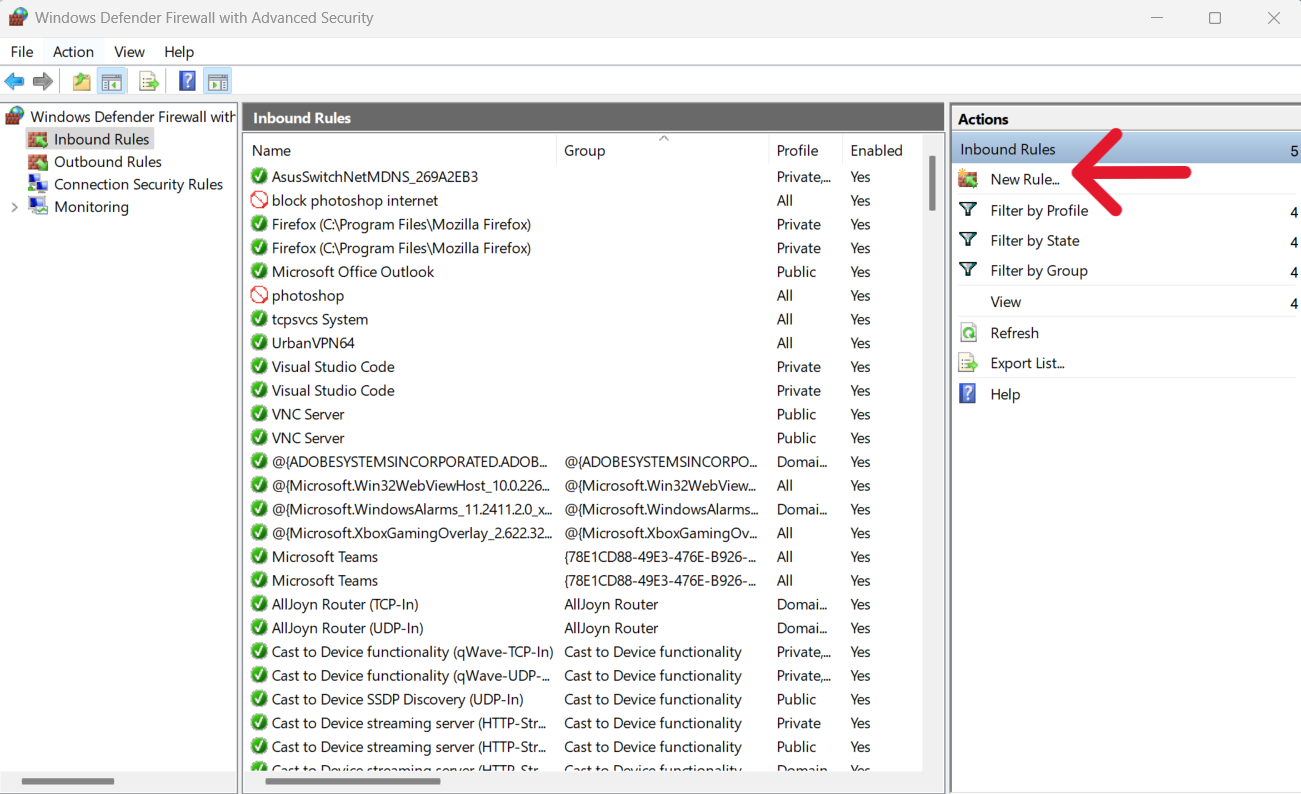1301x794 pixels.
Task: Click Profile cell 'Public' in Microsoft Office Outlook row
Action: pyautogui.click(x=797, y=272)
